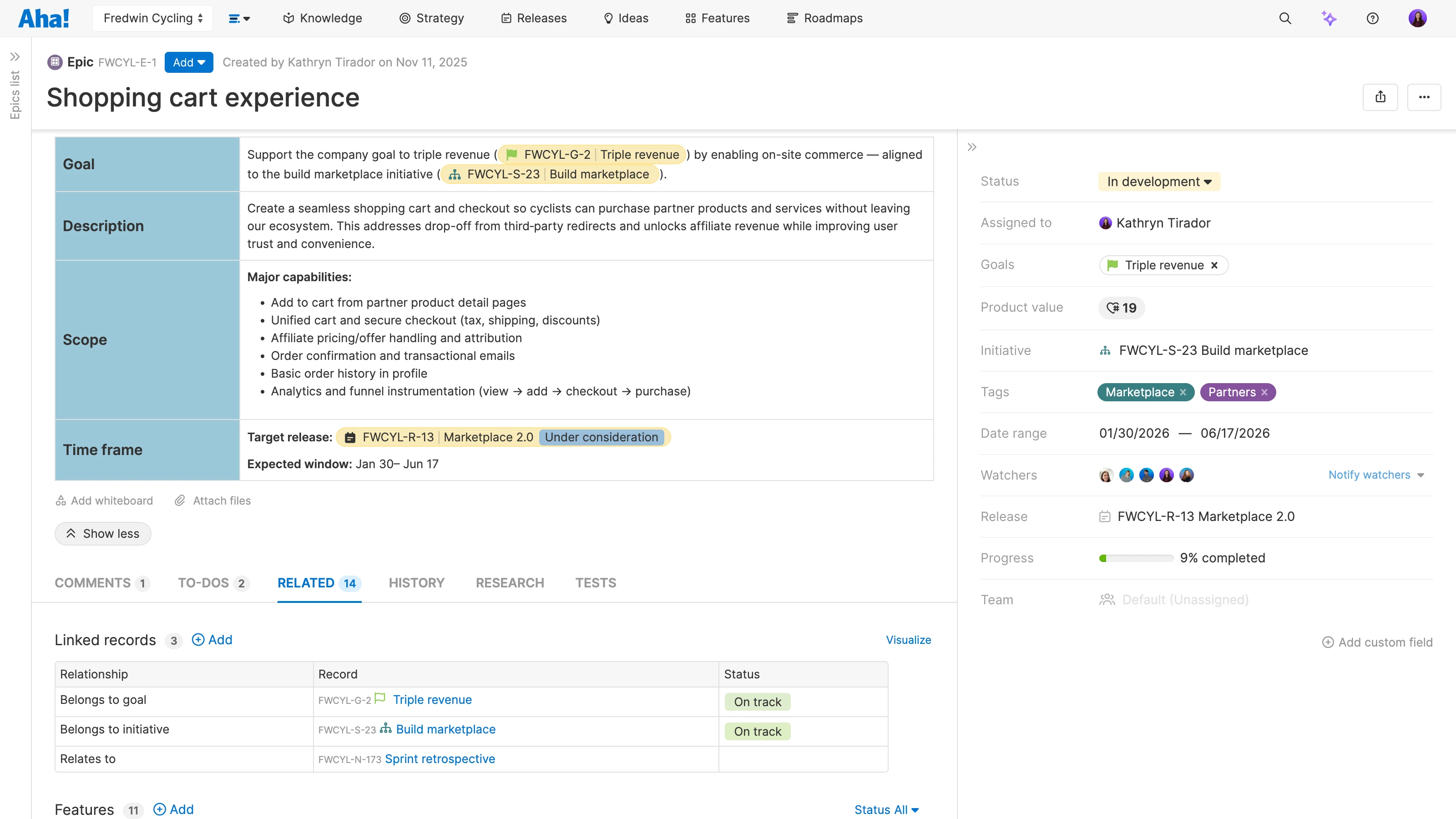
Task: Switch to the Comments tab
Action: [93, 583]
